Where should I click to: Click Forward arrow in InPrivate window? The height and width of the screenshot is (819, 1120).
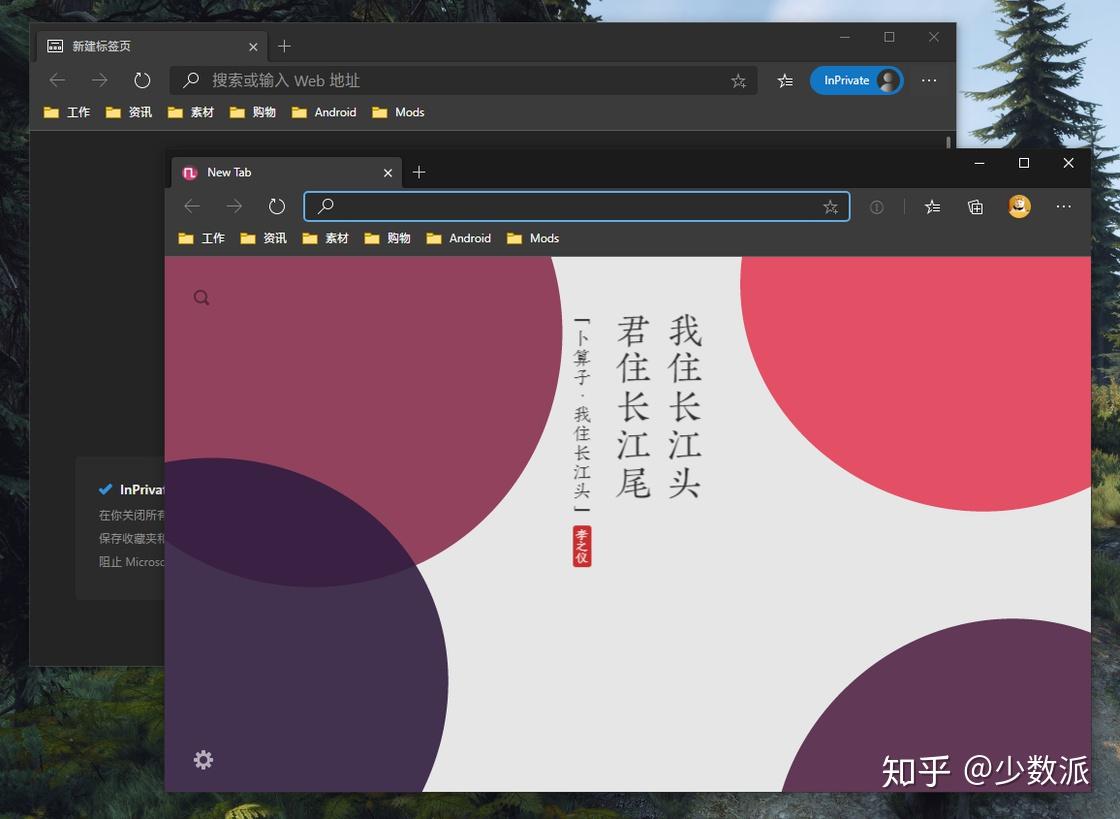(100, 80)
